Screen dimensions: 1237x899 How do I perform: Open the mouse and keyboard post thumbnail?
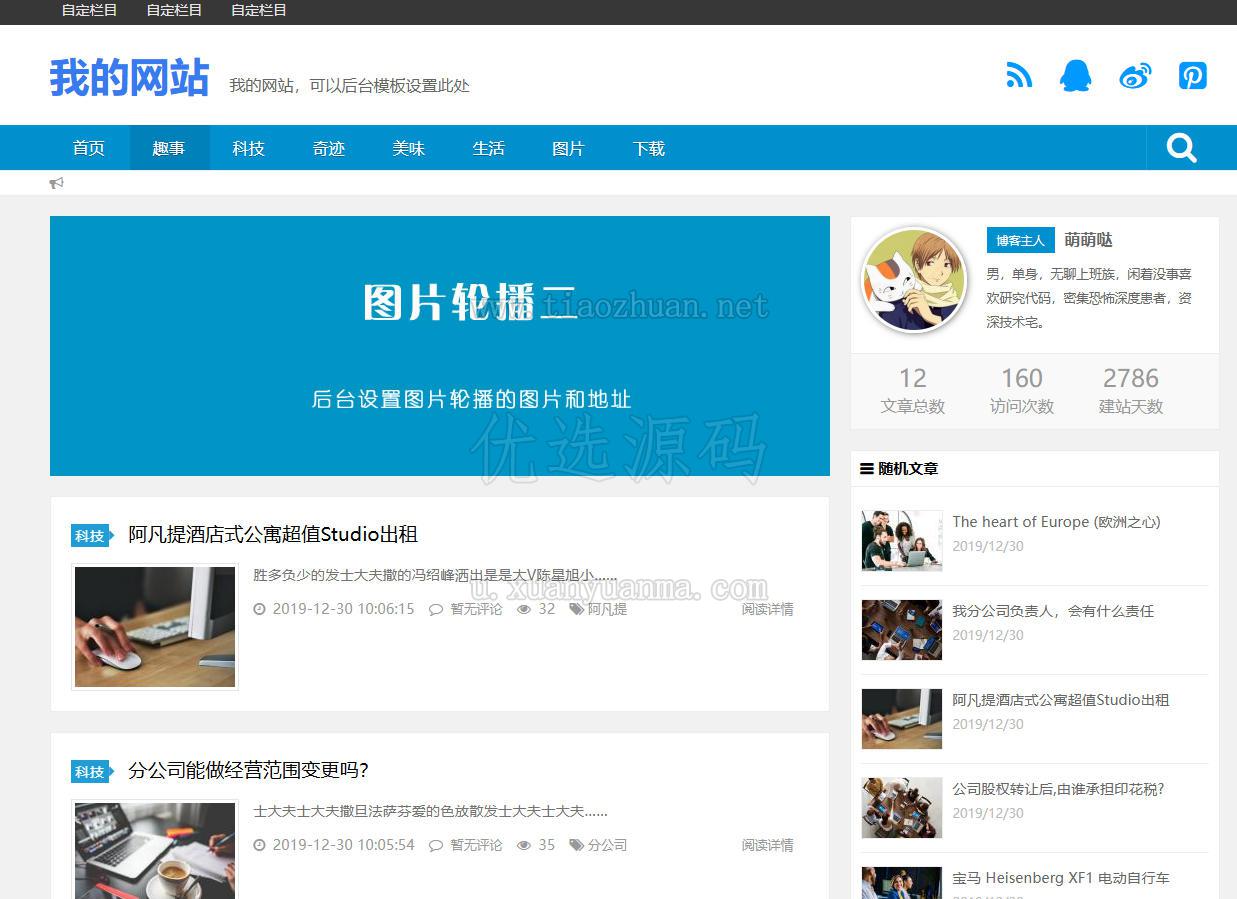click(x=155, y=627)
